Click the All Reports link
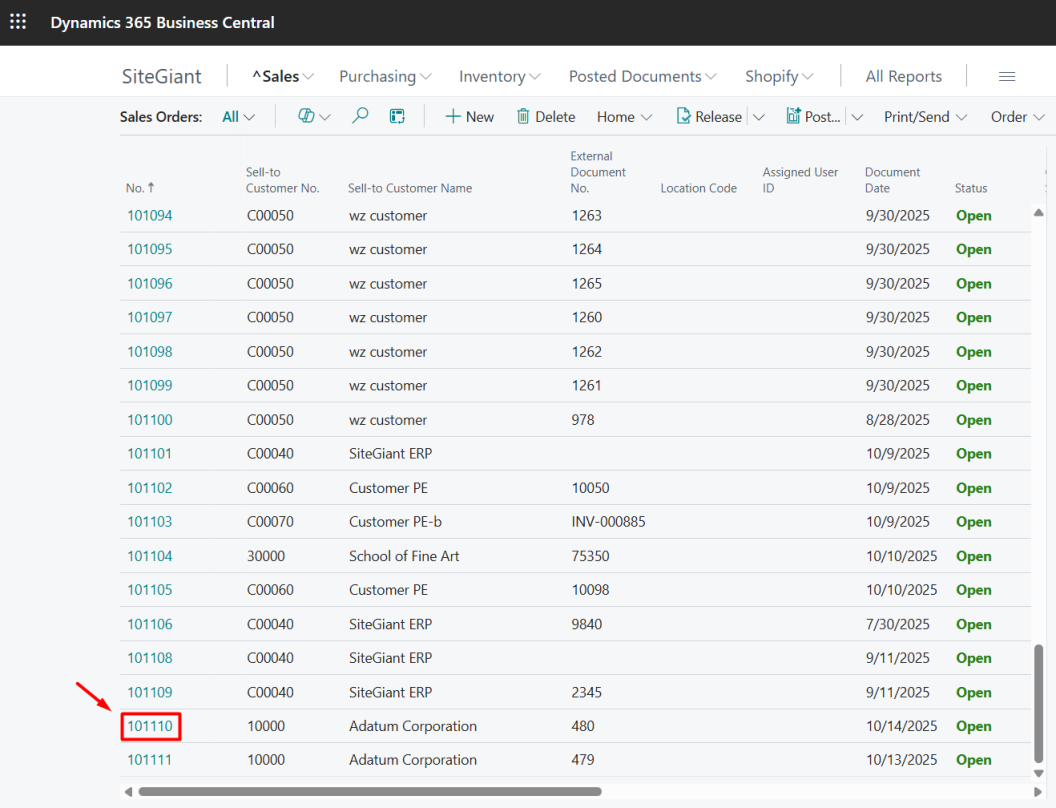The width and height of the screenshot is (1056, 808). tap(903, 77)
